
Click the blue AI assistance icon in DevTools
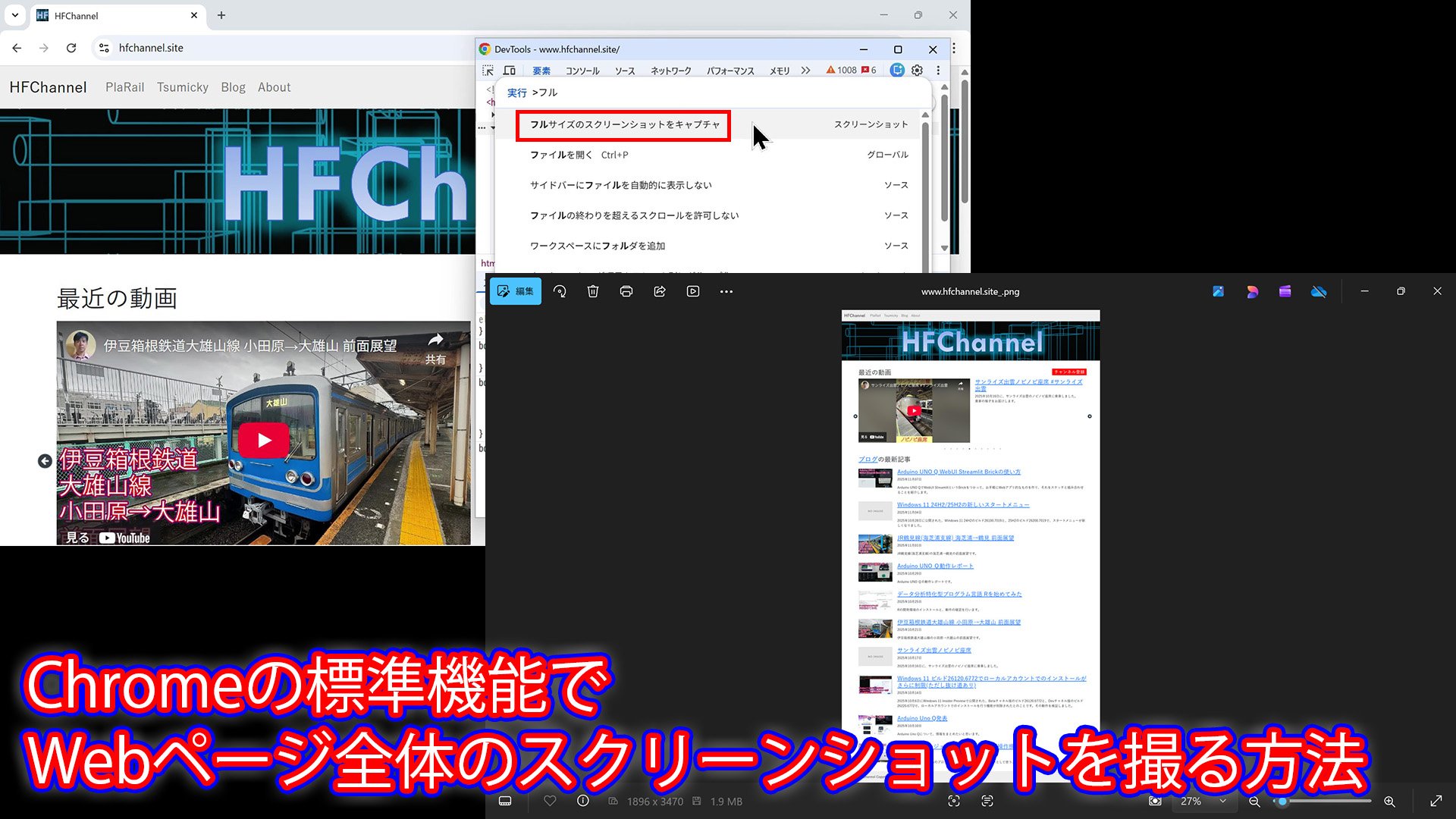tap(897, 71)
